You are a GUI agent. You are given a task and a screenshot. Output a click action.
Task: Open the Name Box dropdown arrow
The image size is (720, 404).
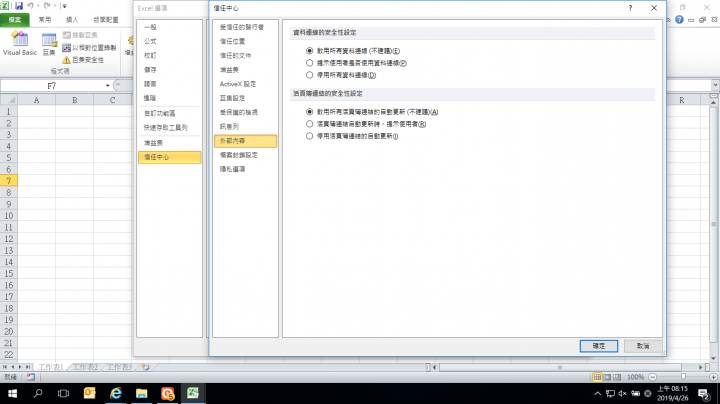107,85
